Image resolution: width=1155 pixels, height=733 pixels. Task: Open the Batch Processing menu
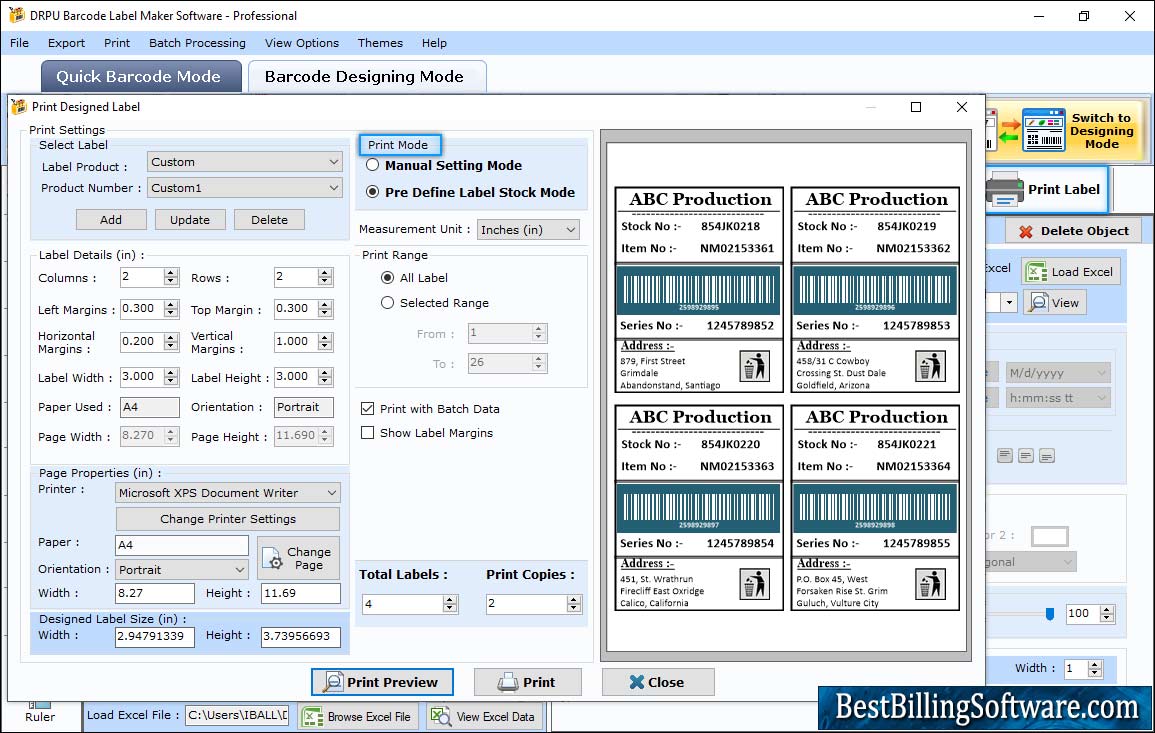pos(197,43)
